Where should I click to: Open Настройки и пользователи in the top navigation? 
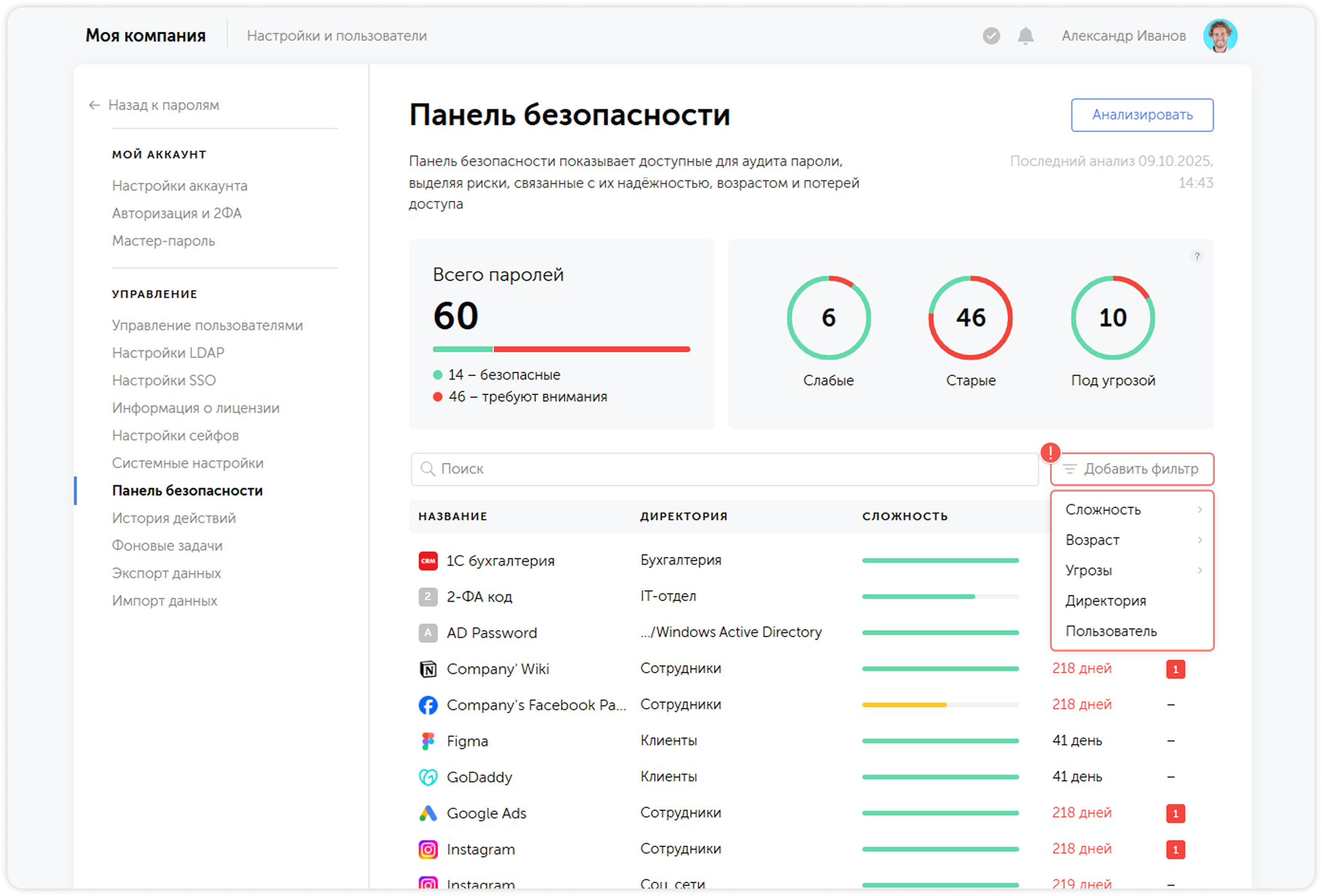(338, 35)
